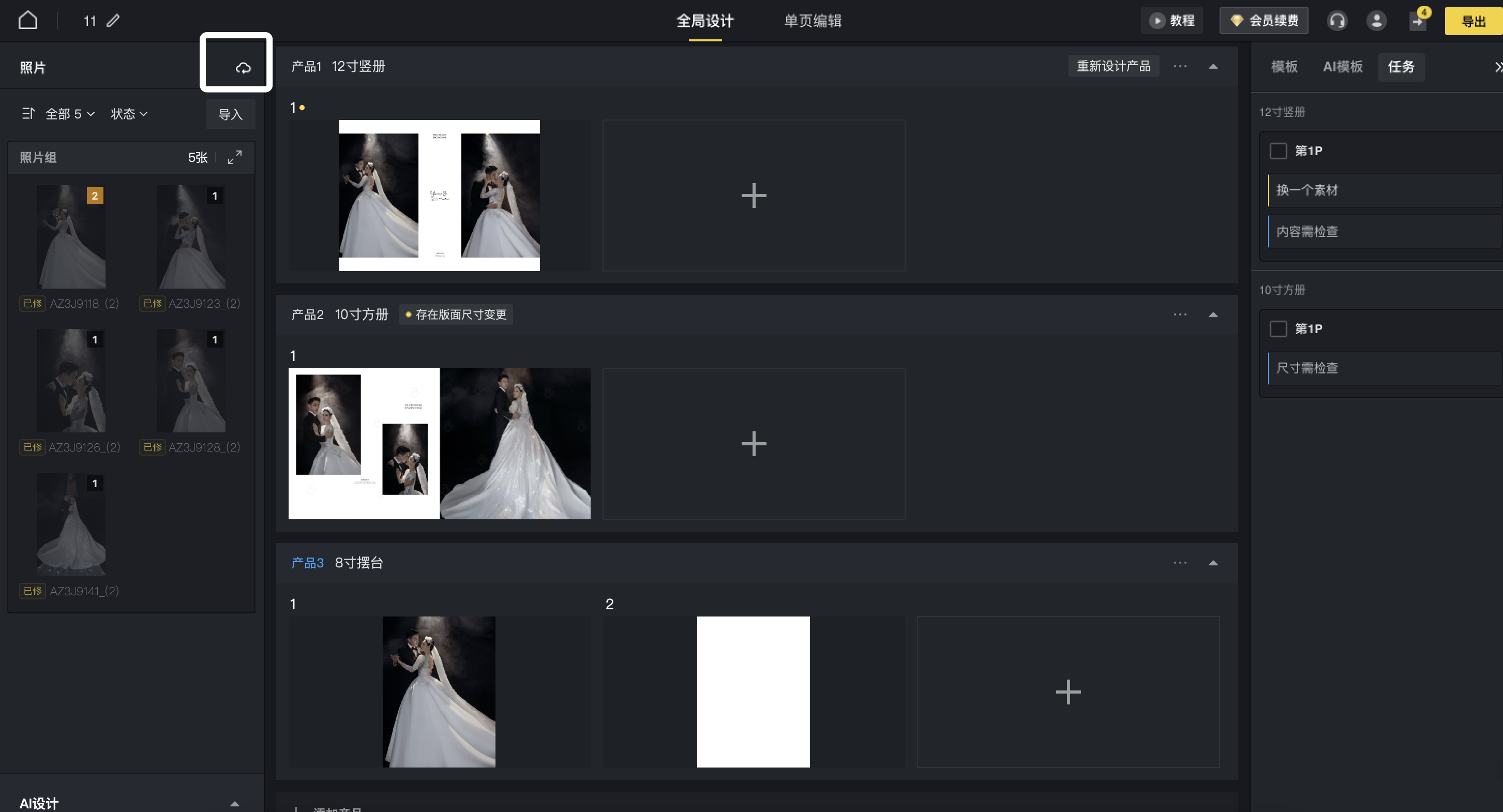Switch to 单页编辑 tab
This screenshot has height=812, width=1503.
pyautogui.click(x=812, y=20)
